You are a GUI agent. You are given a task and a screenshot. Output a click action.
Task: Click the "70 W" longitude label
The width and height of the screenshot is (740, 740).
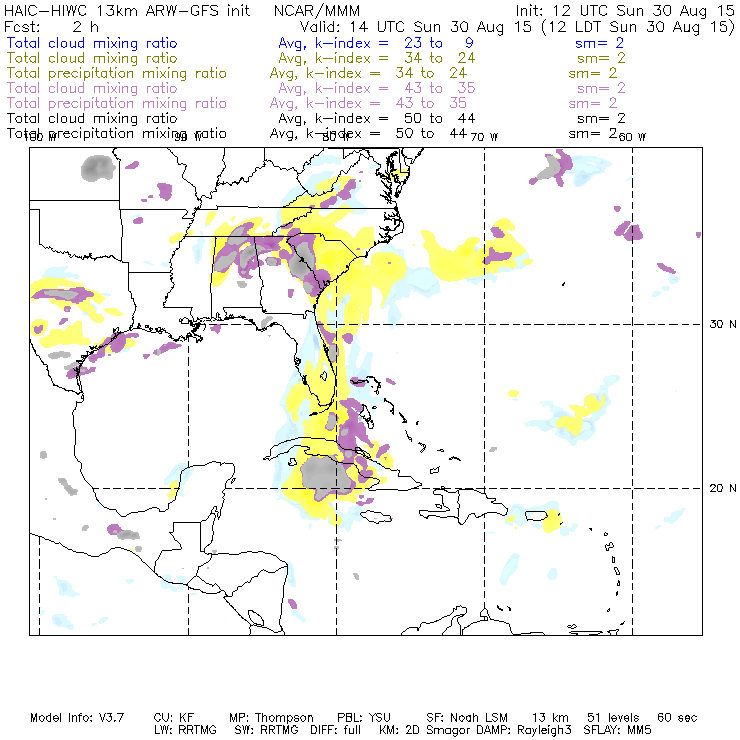pyautogui.click(x=484, y=137)
